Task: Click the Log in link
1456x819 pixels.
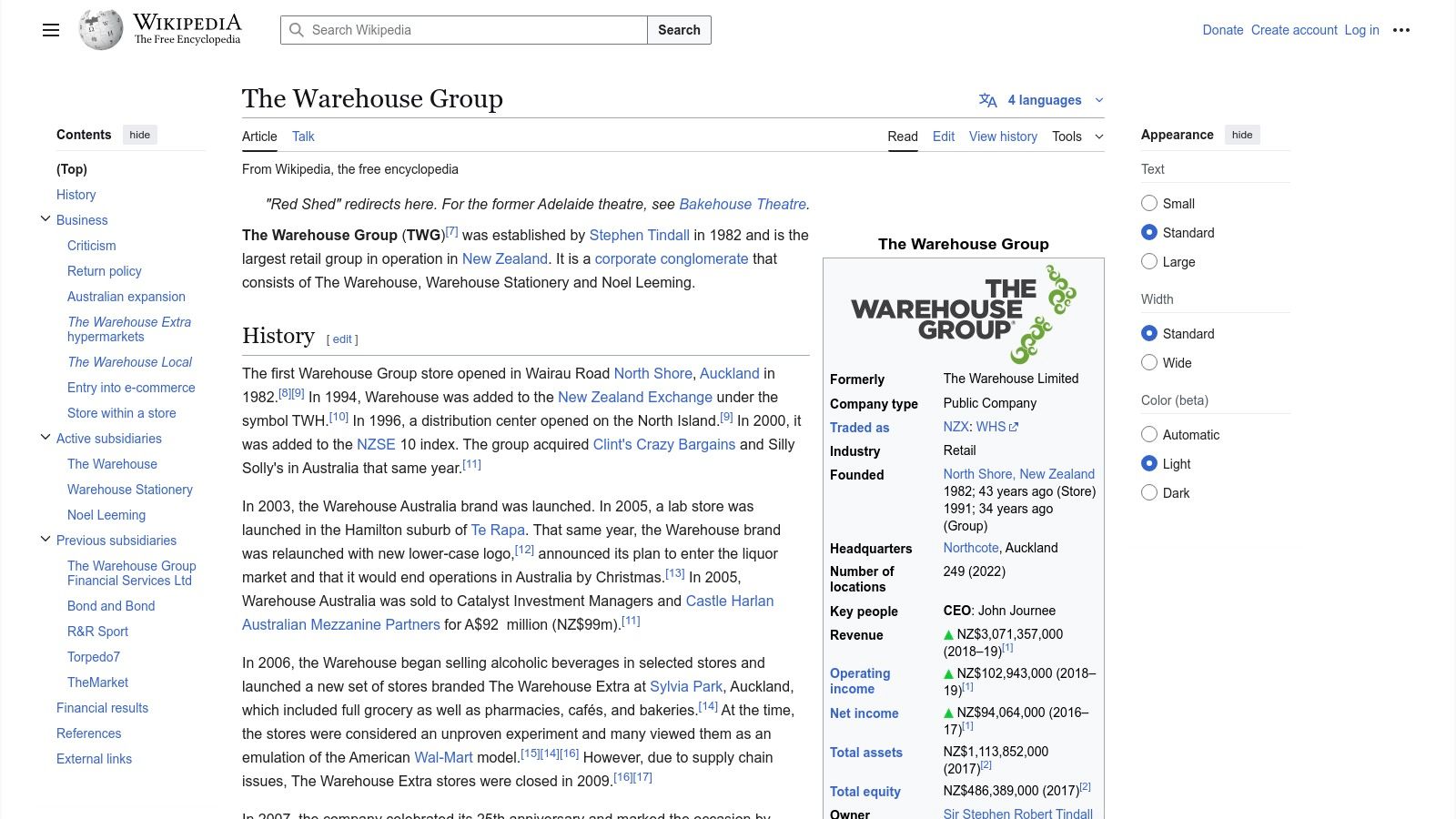Action: click(1361, 30)
